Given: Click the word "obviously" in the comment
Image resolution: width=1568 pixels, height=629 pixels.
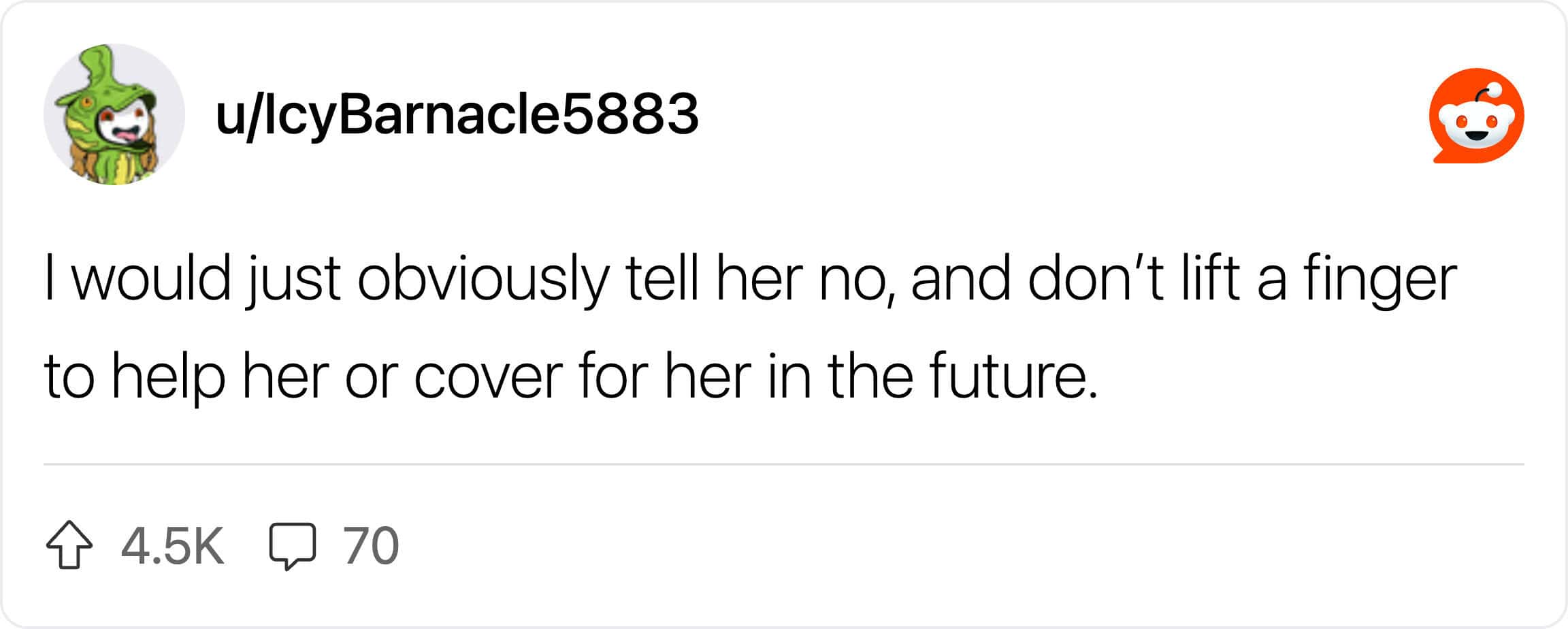Looking at the screenshot, I should point(483,279).
